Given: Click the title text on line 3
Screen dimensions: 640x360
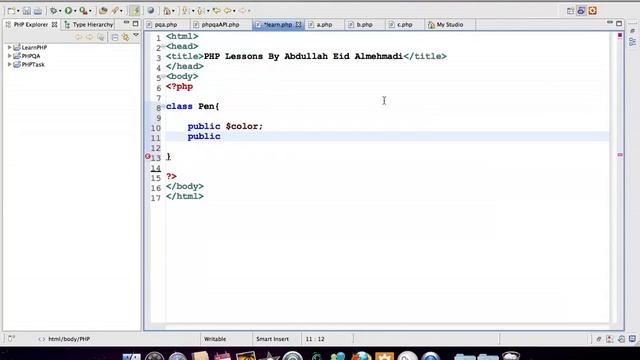Looking at the screenshot, I should [x=303, y=56].
